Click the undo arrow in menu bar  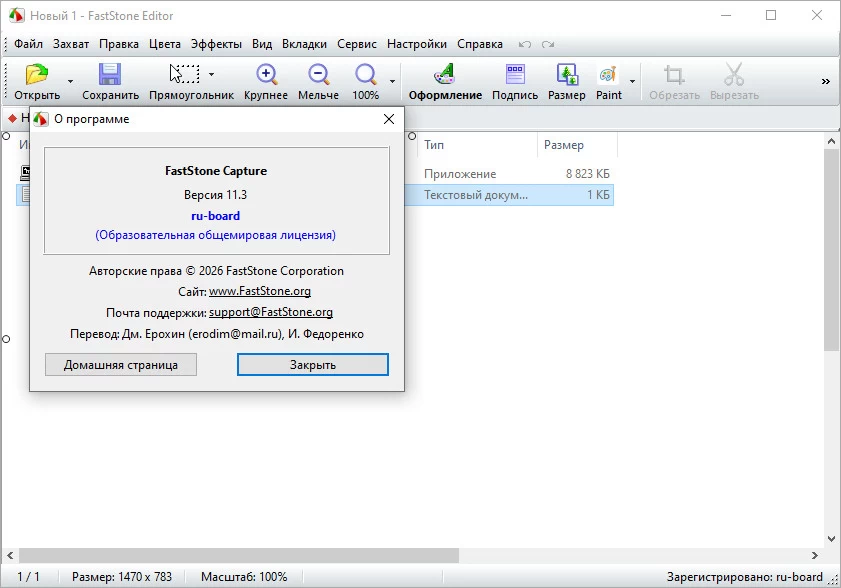pyautogui.click(x=525, y=45)
